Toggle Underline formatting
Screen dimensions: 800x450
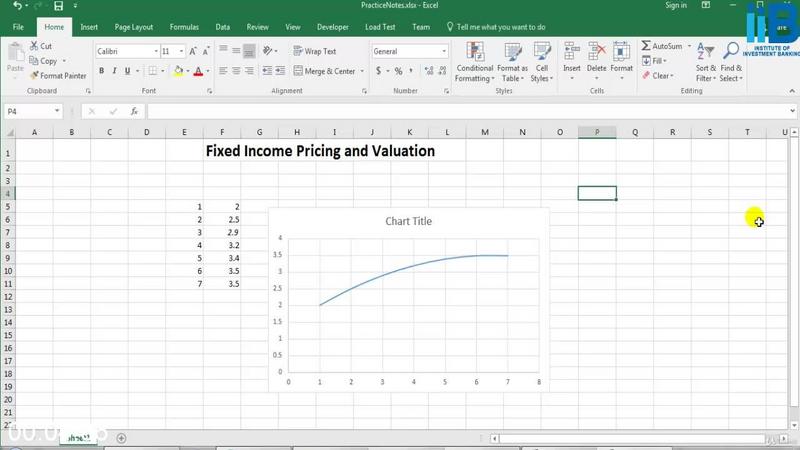point(128,71)
